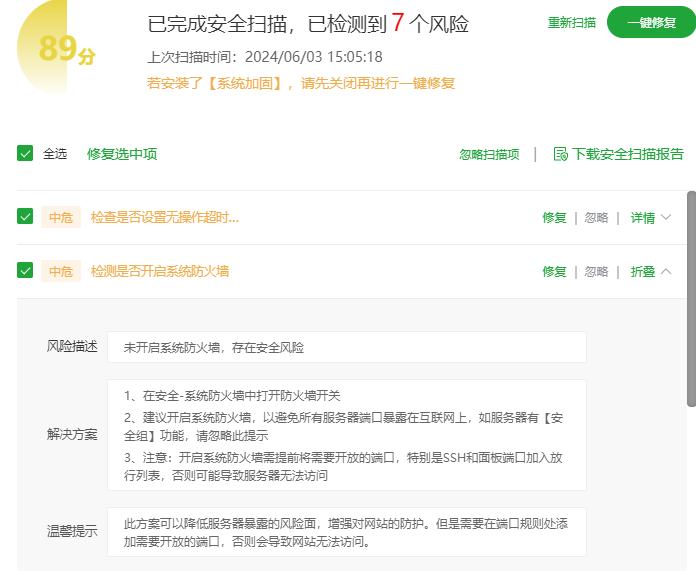Open 忽略扫描项 list
This screenshot has height=573, width=696.
489,154
